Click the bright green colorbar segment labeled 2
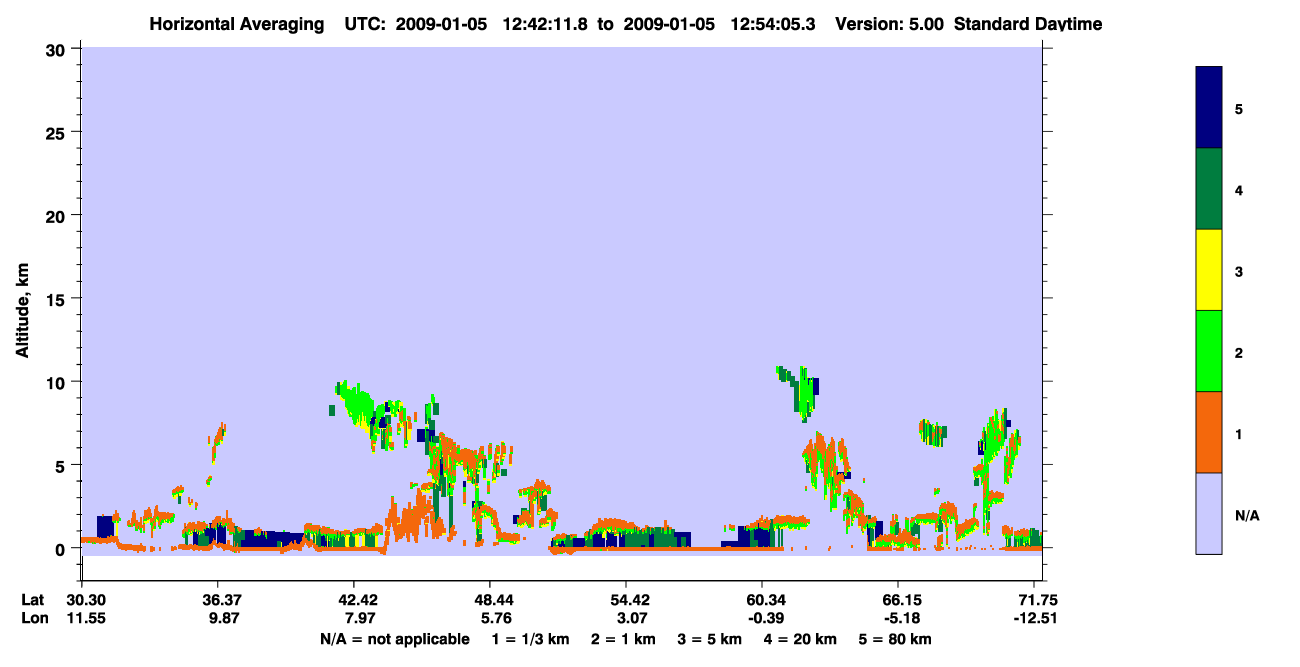This screenshot has height=667, width=1300. [x=1209, y=351]
